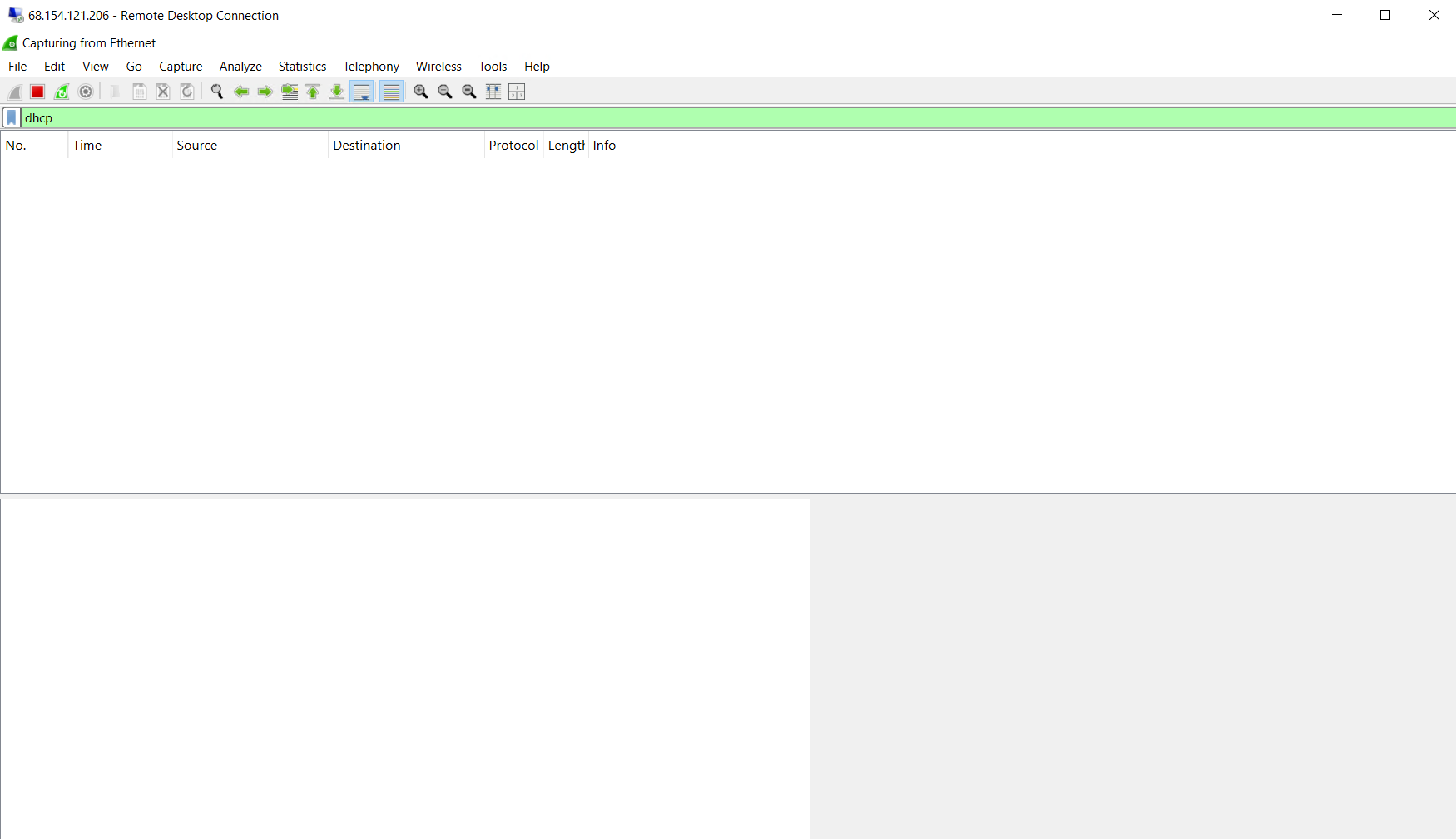Open capture options gear icon

point(85,92)
